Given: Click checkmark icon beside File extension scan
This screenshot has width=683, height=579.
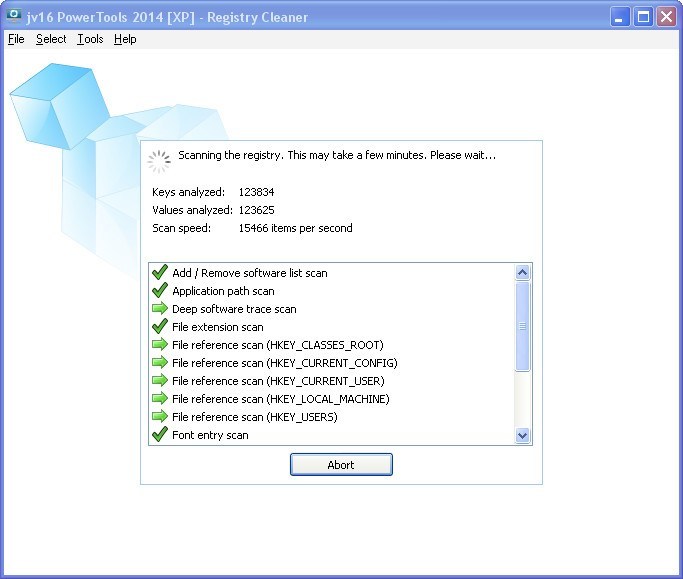Looking at the screenshot, I should tap(160, 326).
